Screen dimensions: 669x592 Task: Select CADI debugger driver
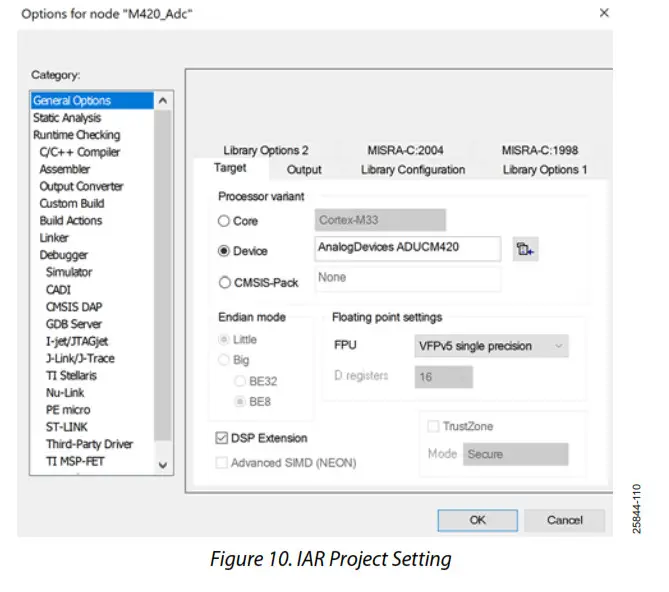(x=92, y=290)
